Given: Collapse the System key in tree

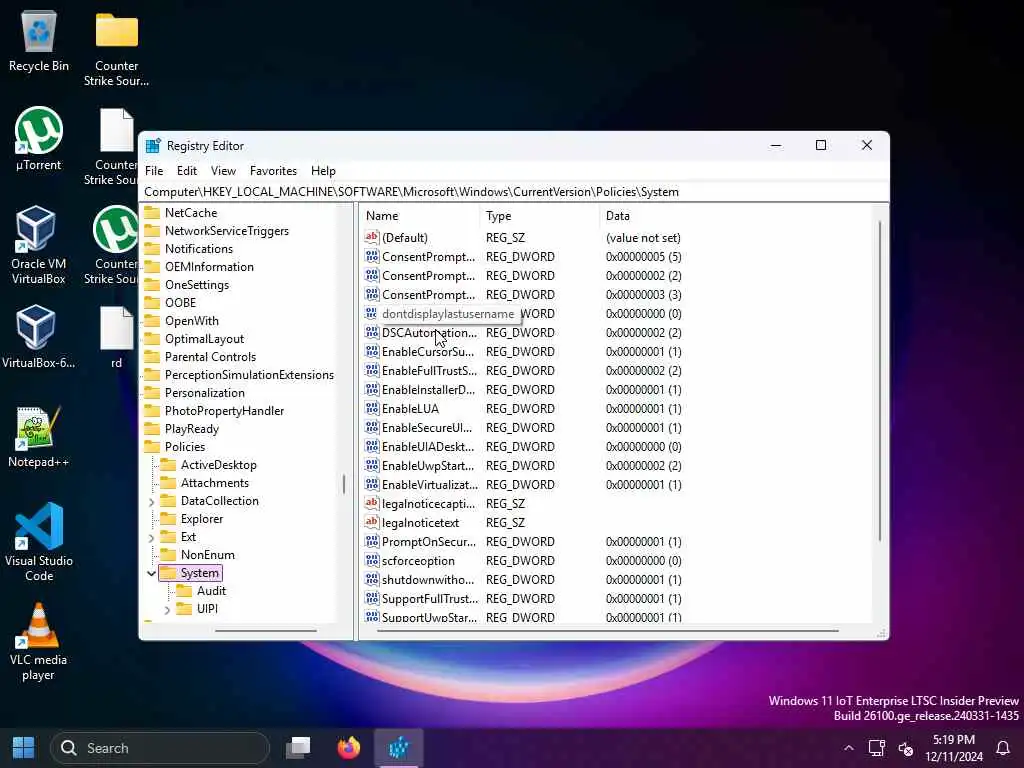Looking at the screenshot, I should (x=152, y=573).
